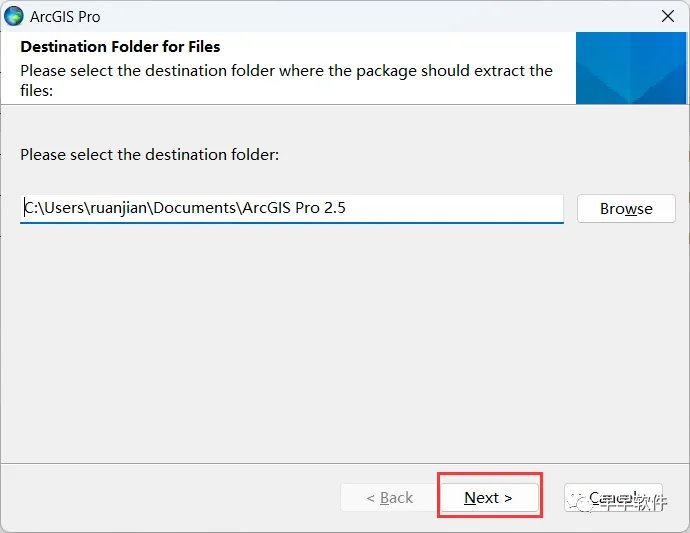This screenshot has width=690, height=533.
Task: Proceed by clicking Next >
Action: click(488, 497)
